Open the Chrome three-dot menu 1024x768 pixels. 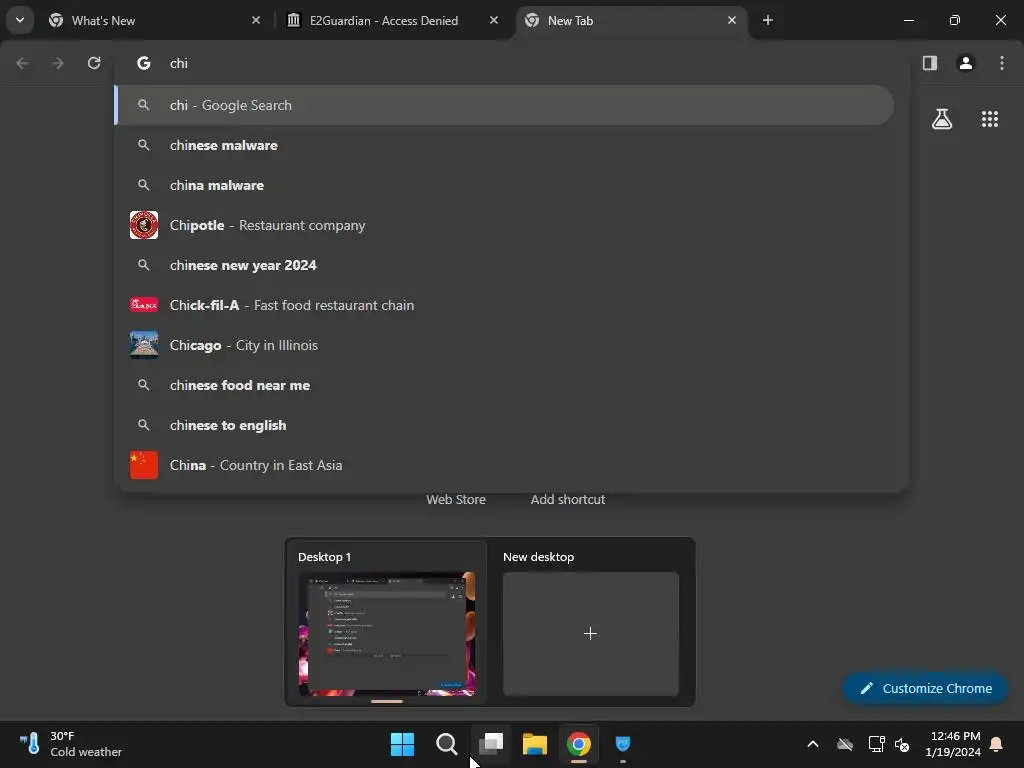1002,63
